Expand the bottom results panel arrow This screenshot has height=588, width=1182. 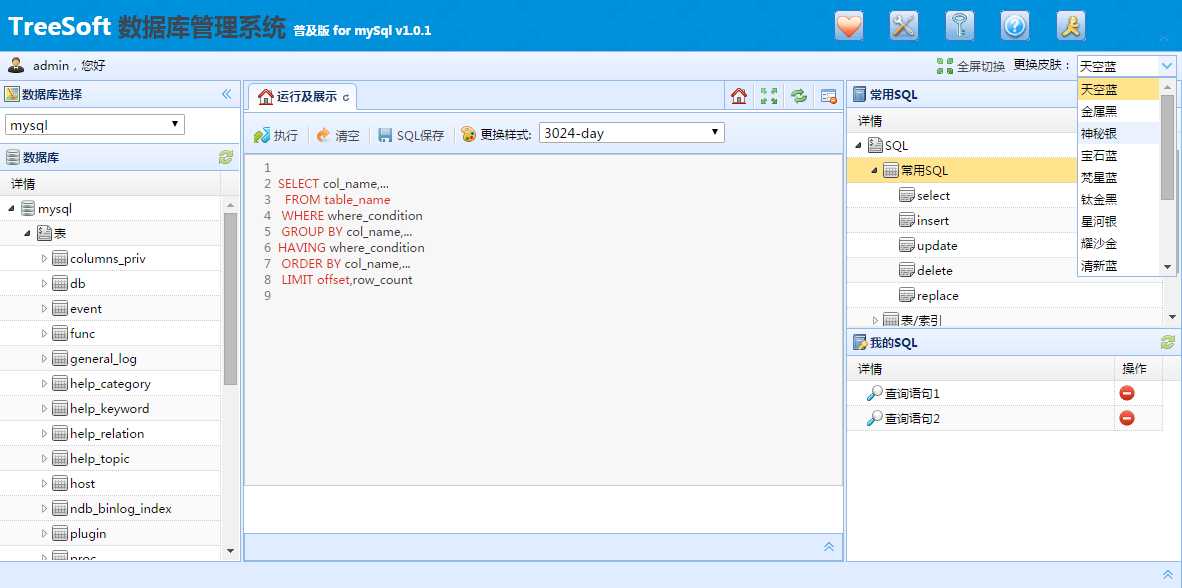[828, 547]
